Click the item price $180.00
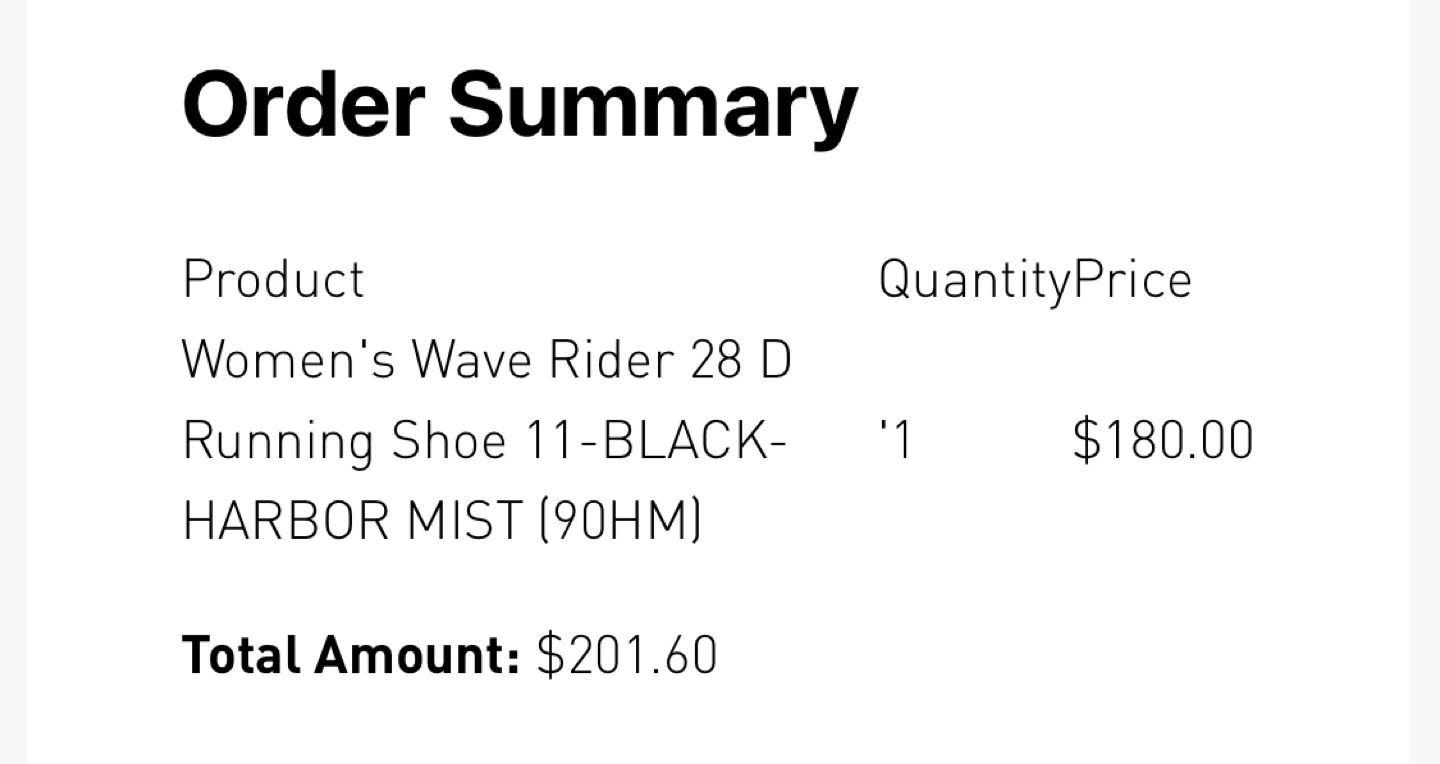1440x764 pixels. coord(1163,441)
